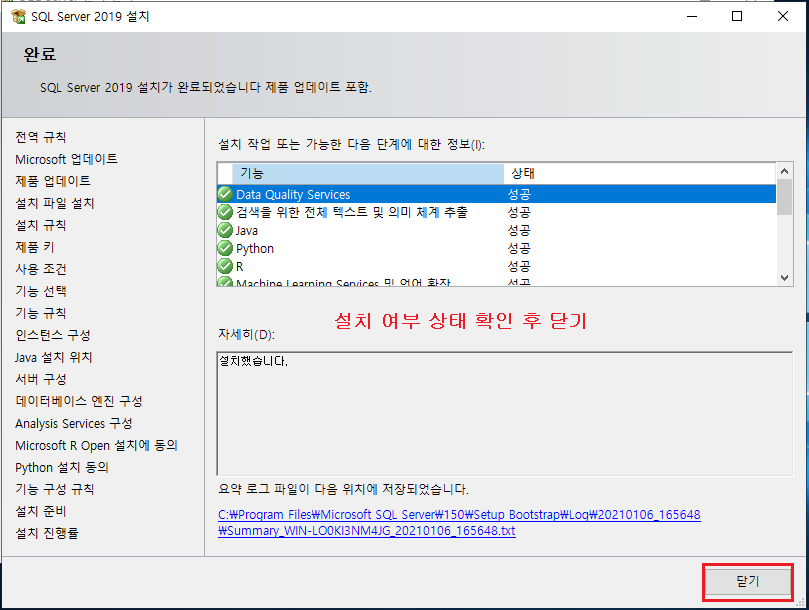
Task: Click the SQL Server setup title bar icon
Action: click(x=18, y=17)
